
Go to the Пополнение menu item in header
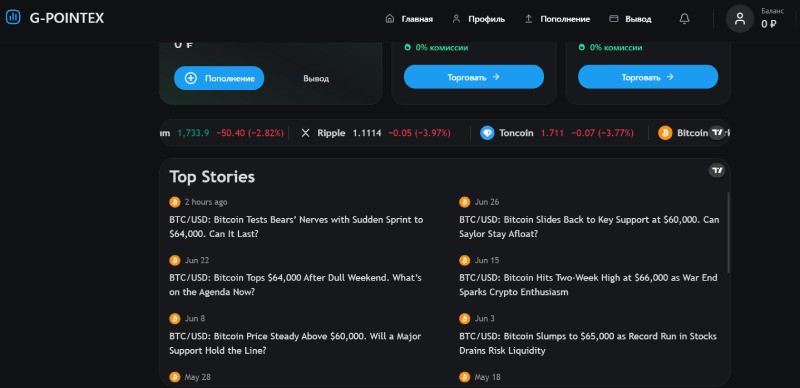tap(557, 19)
